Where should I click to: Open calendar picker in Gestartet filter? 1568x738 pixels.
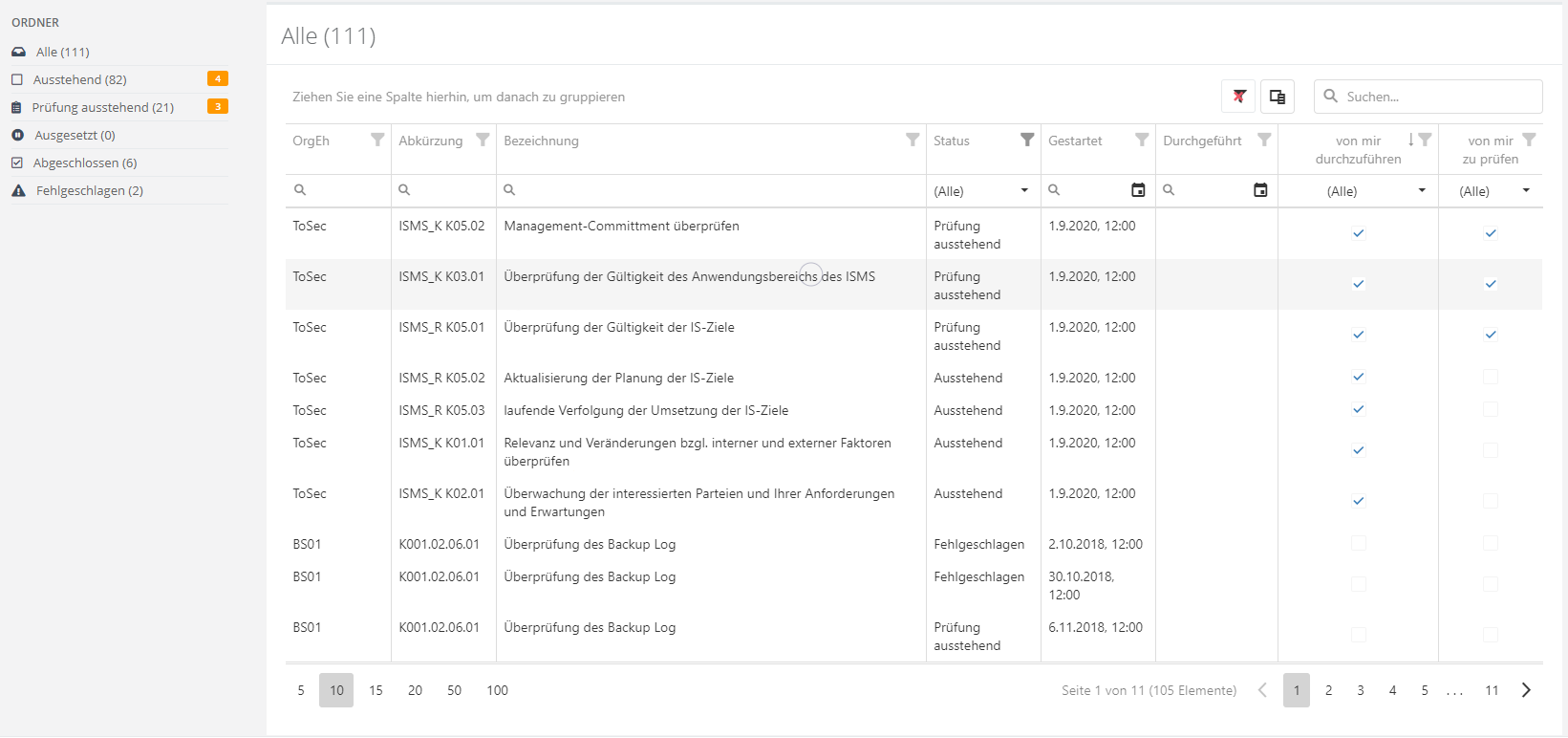point(1138,190)
